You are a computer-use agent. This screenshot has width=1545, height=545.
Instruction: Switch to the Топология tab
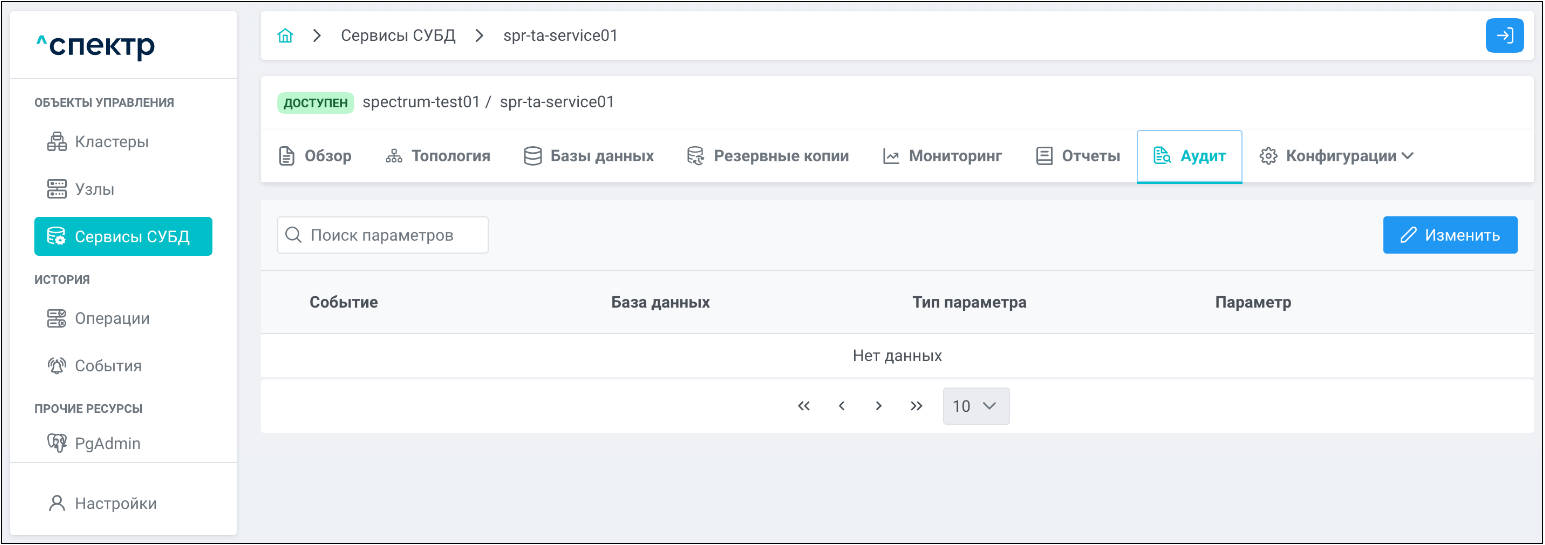[438, 156]
